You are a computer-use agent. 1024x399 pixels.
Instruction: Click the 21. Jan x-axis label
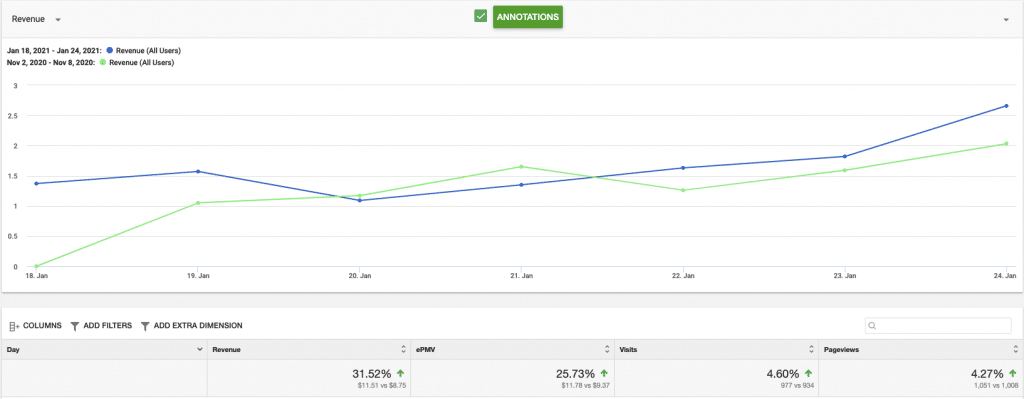pos(521,276)
